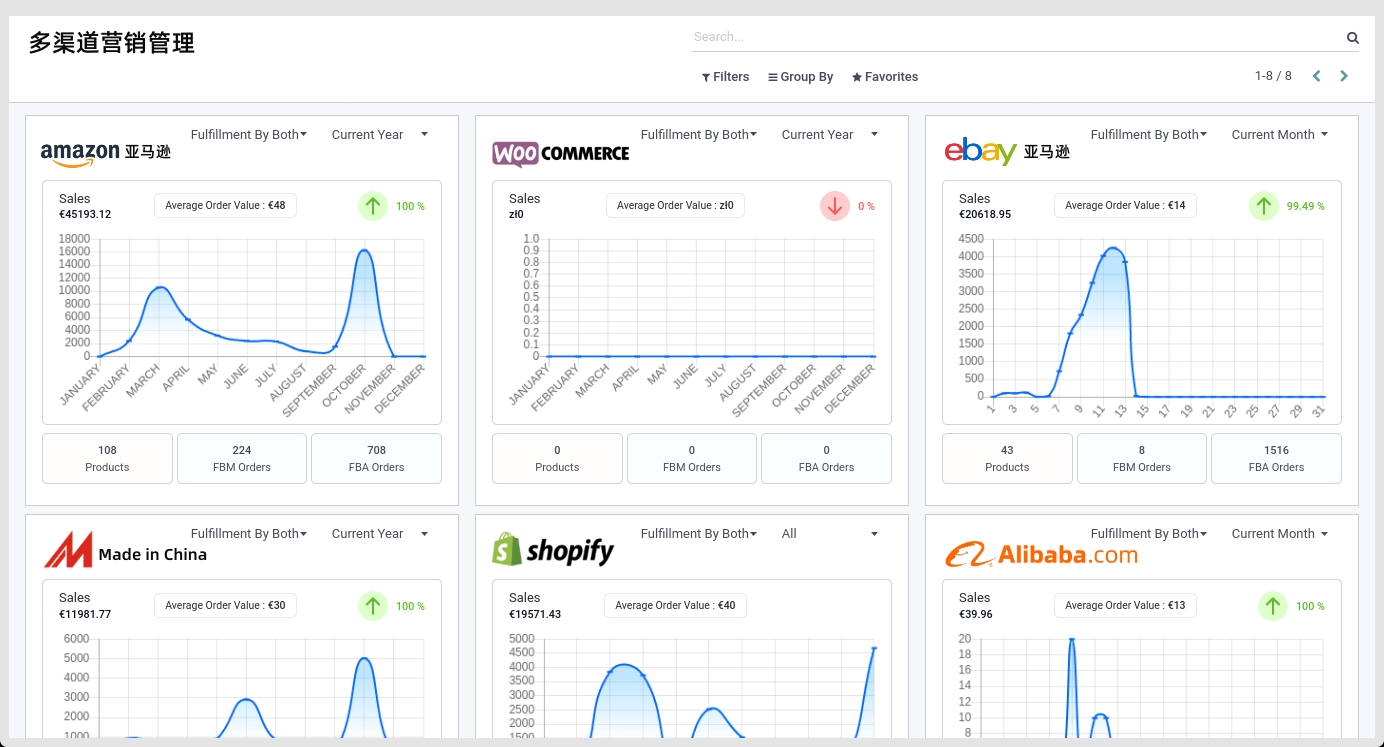The width and height of the screenshot is (1384, 747).
Task: Click Alibaba green up-arrow trend icon
Action: point(1273,606)
